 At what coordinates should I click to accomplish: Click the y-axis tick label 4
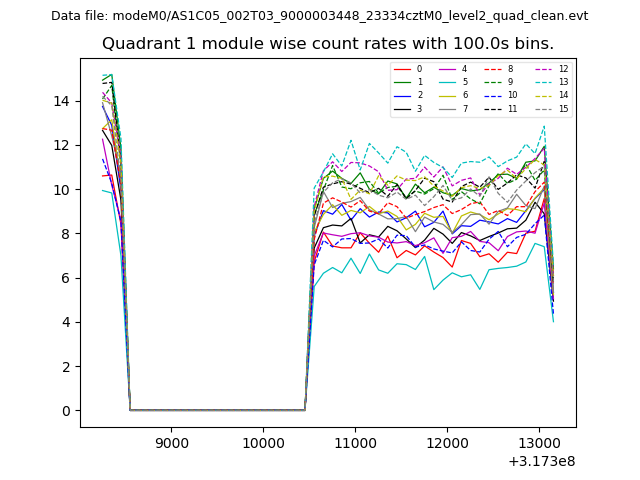[66, 322]
